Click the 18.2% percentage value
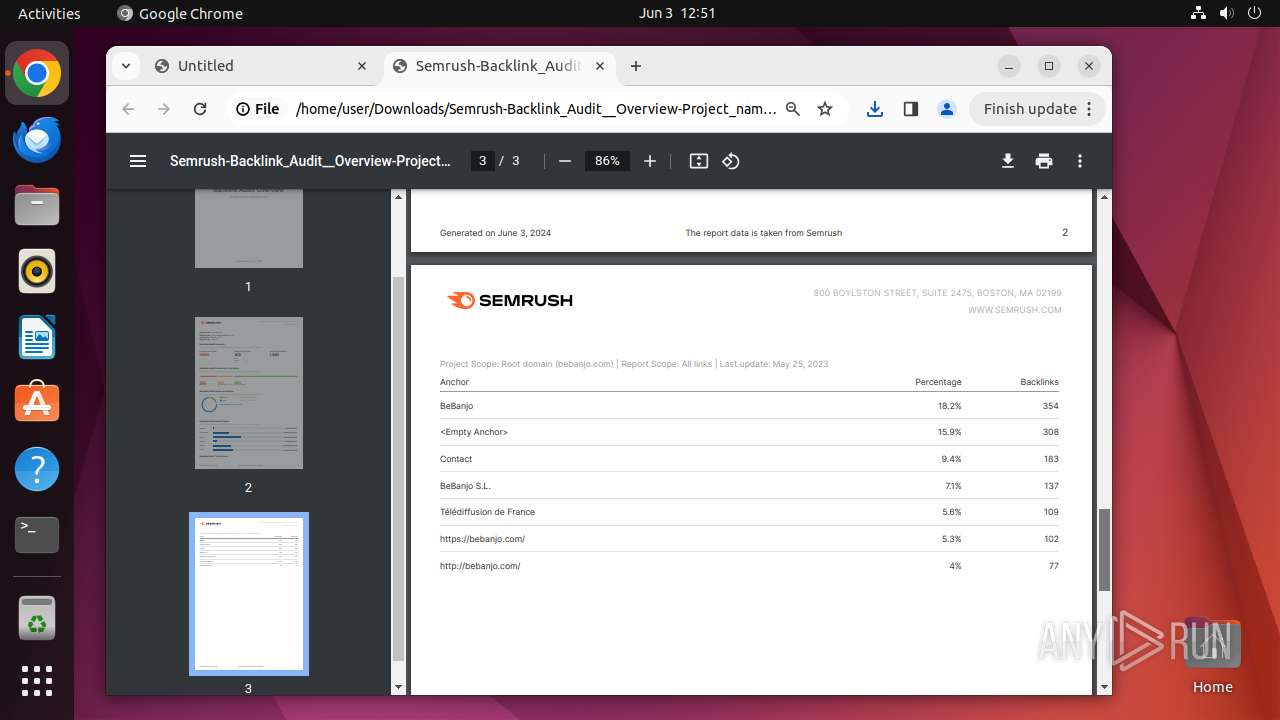1280x720 pixels. tap(949, 406)
